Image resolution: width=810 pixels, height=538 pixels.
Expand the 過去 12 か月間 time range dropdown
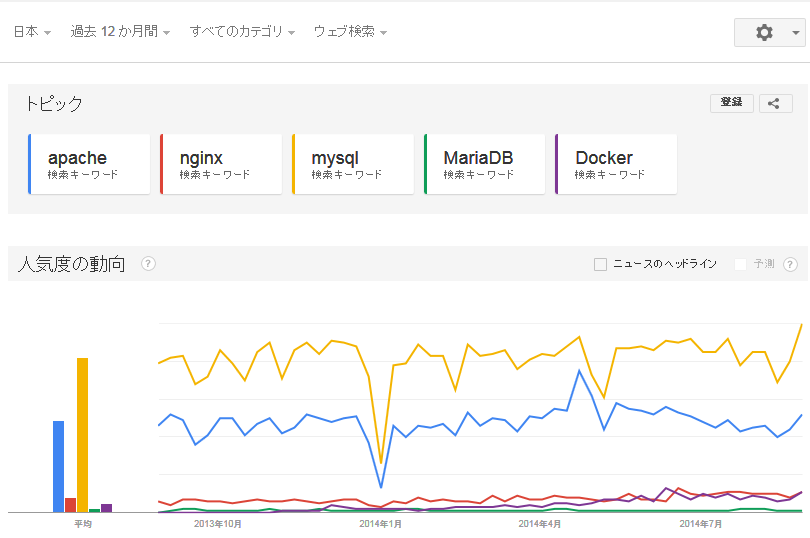tap(120, 32)
